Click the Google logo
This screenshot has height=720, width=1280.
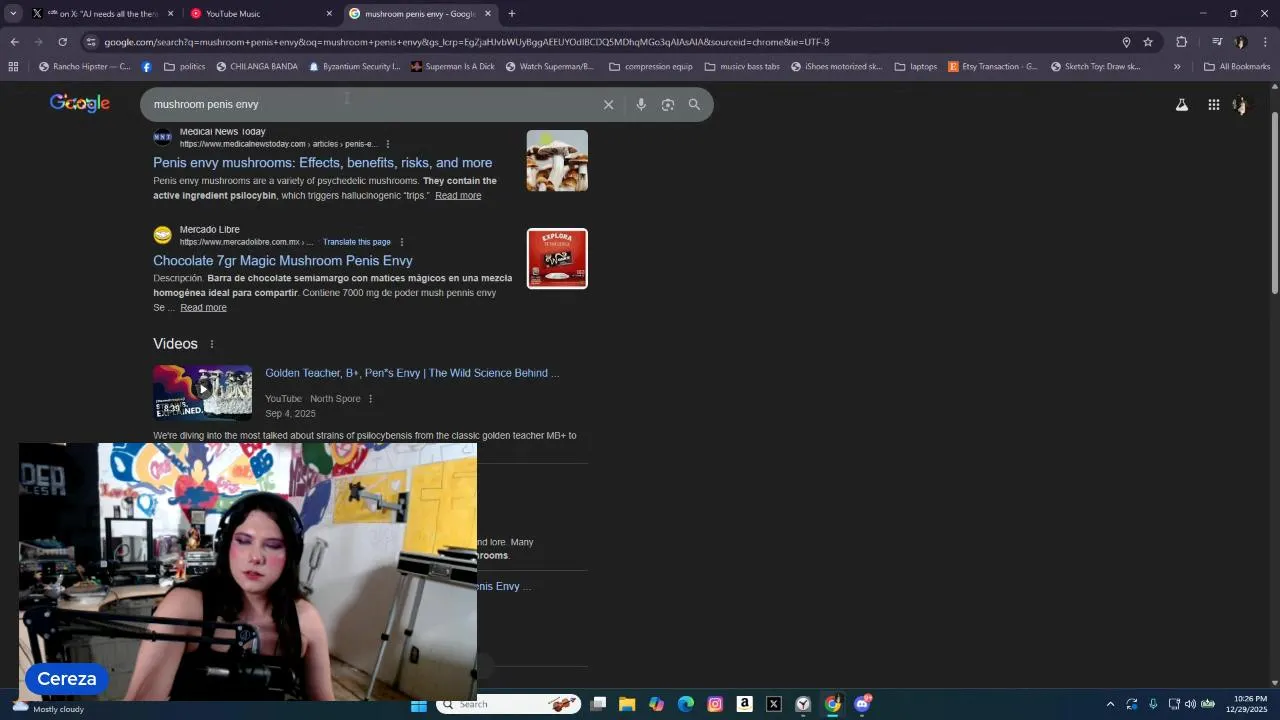tap(80, 103)
